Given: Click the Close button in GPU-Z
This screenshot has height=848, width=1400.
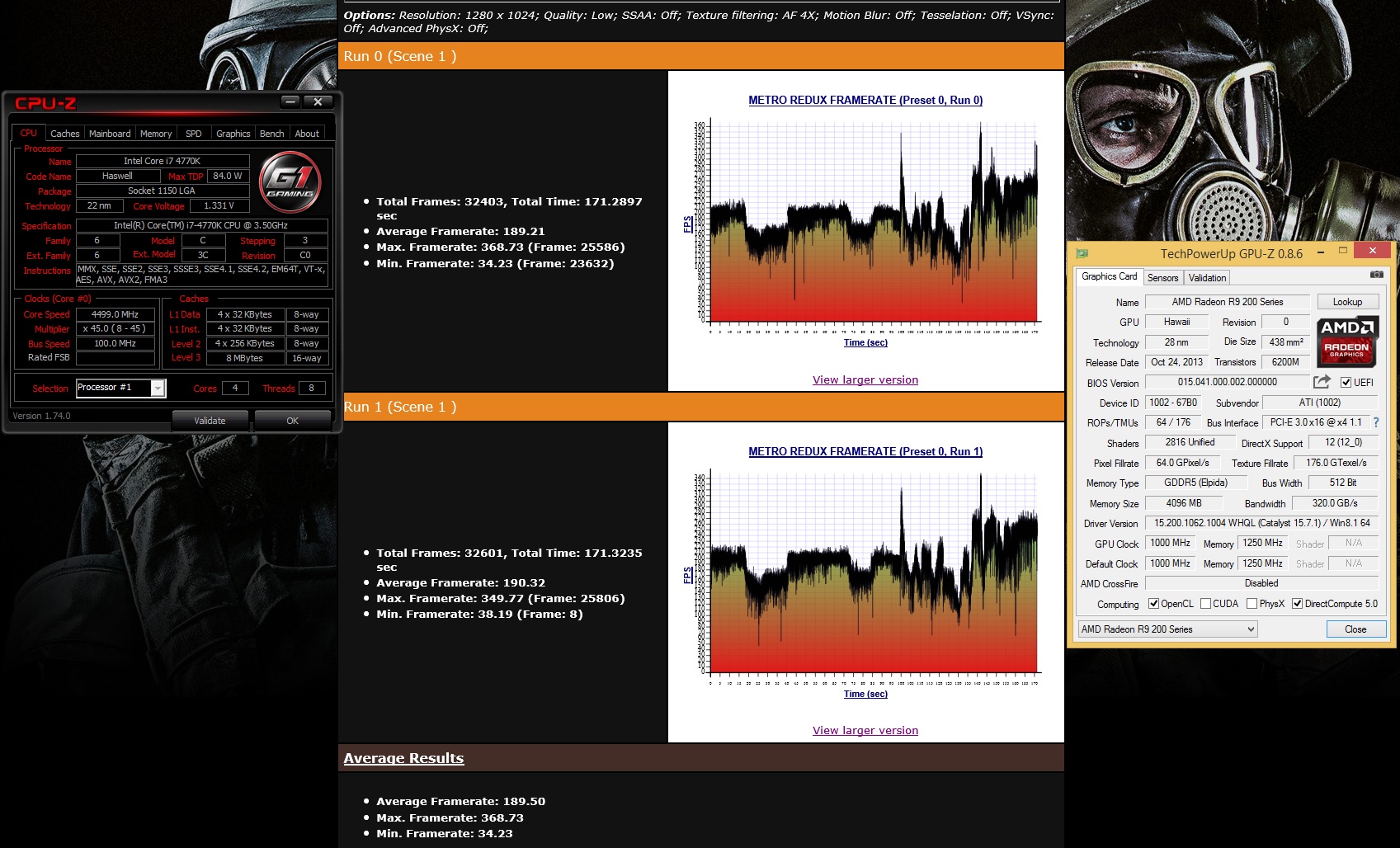Looking at the screenshot, I should (1355, 629).
